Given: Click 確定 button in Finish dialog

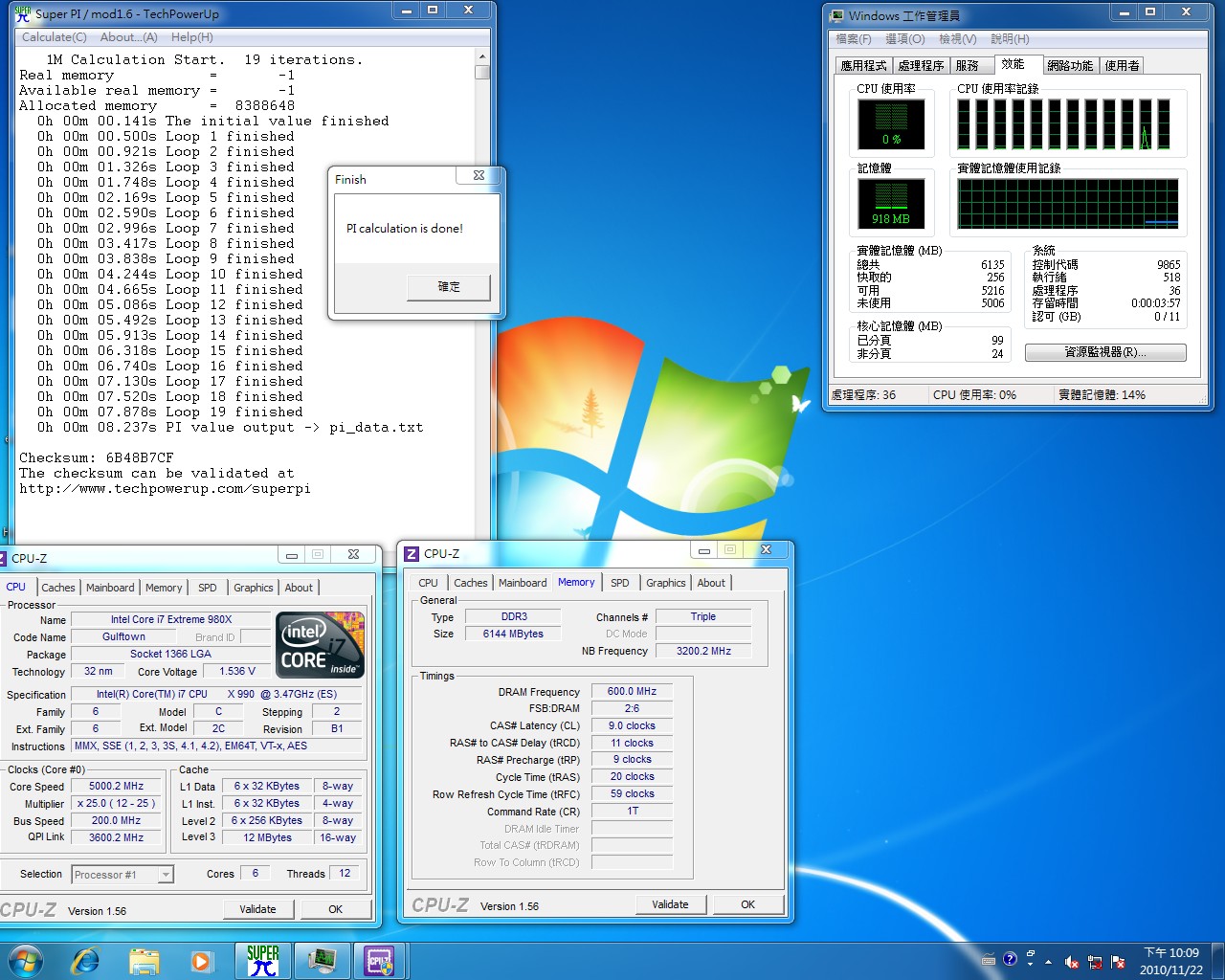Looking at the screenshot, I should (449, 287).
